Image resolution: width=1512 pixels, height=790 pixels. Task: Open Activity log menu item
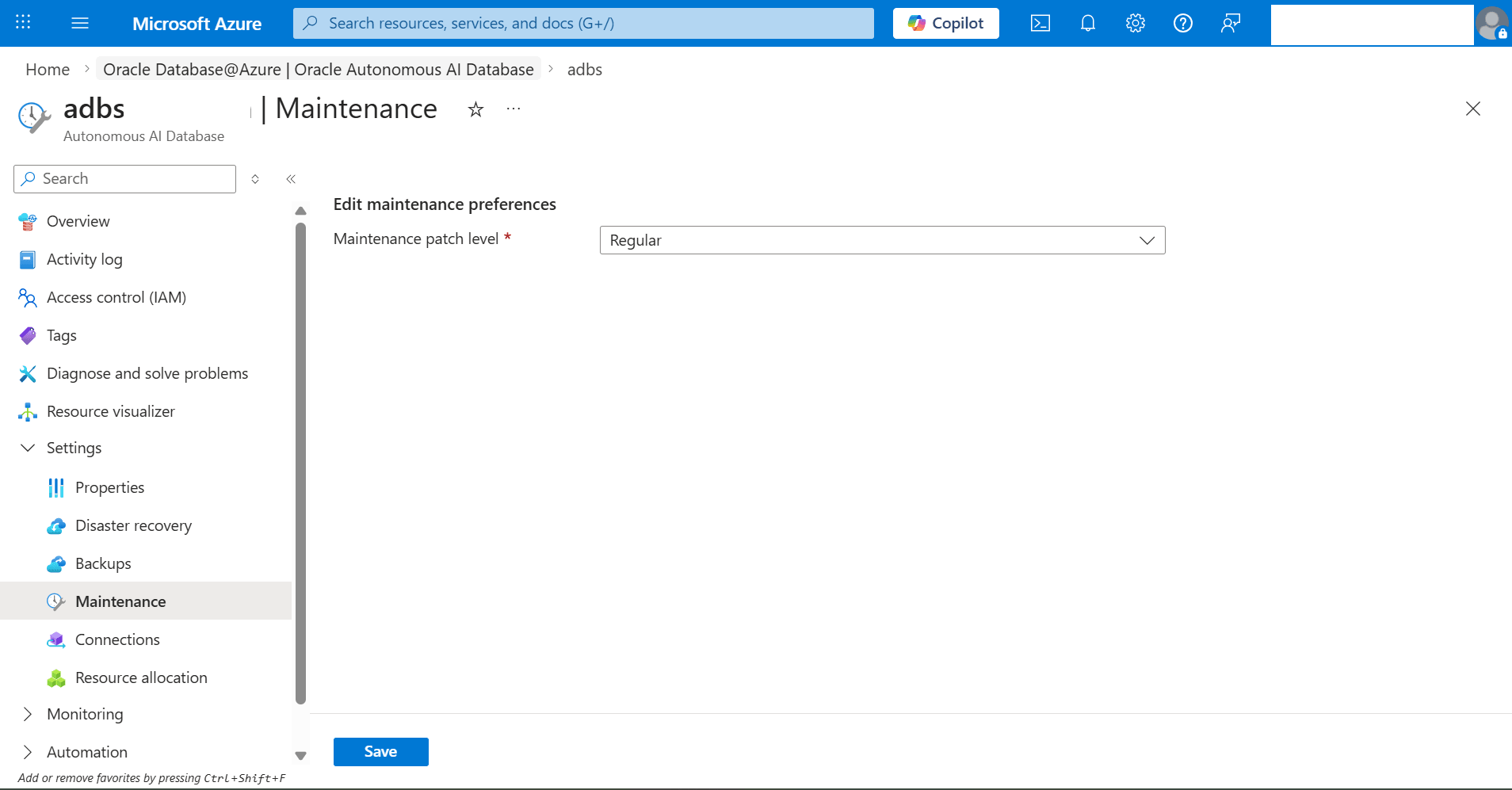click(84, 259)
